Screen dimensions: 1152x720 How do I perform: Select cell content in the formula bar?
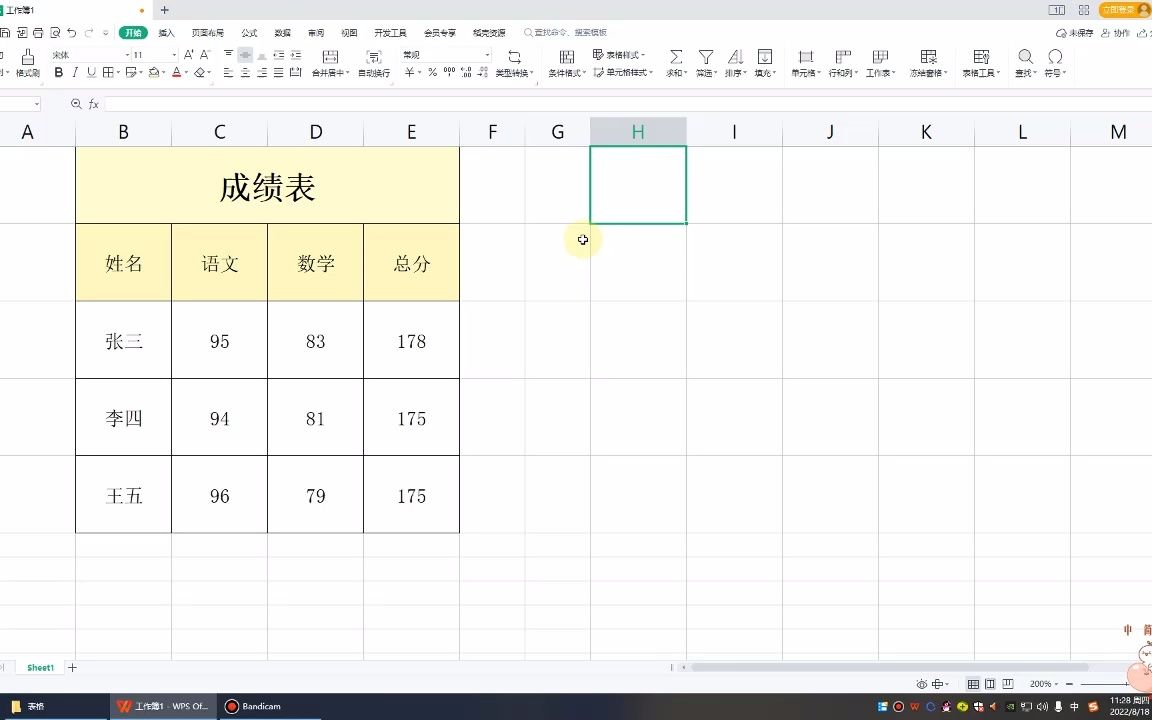tap(400, 103)
